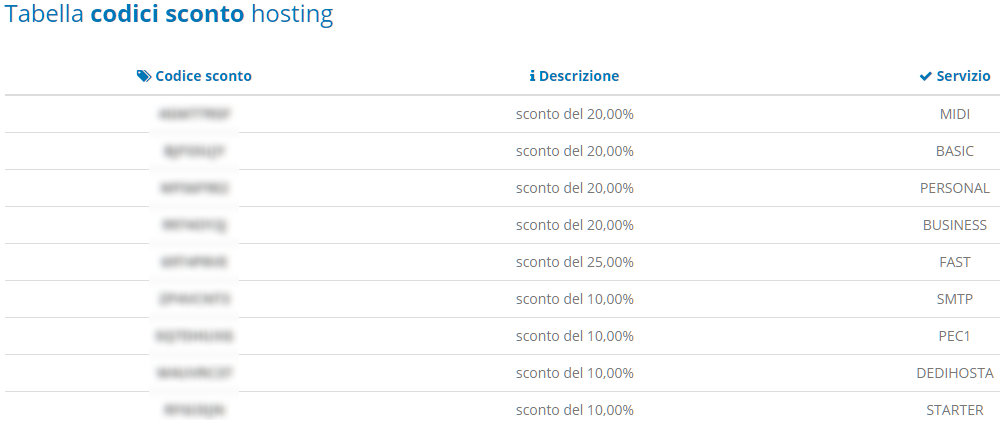Select the Codice sconto column header
1000x425 pixels.
195,76
